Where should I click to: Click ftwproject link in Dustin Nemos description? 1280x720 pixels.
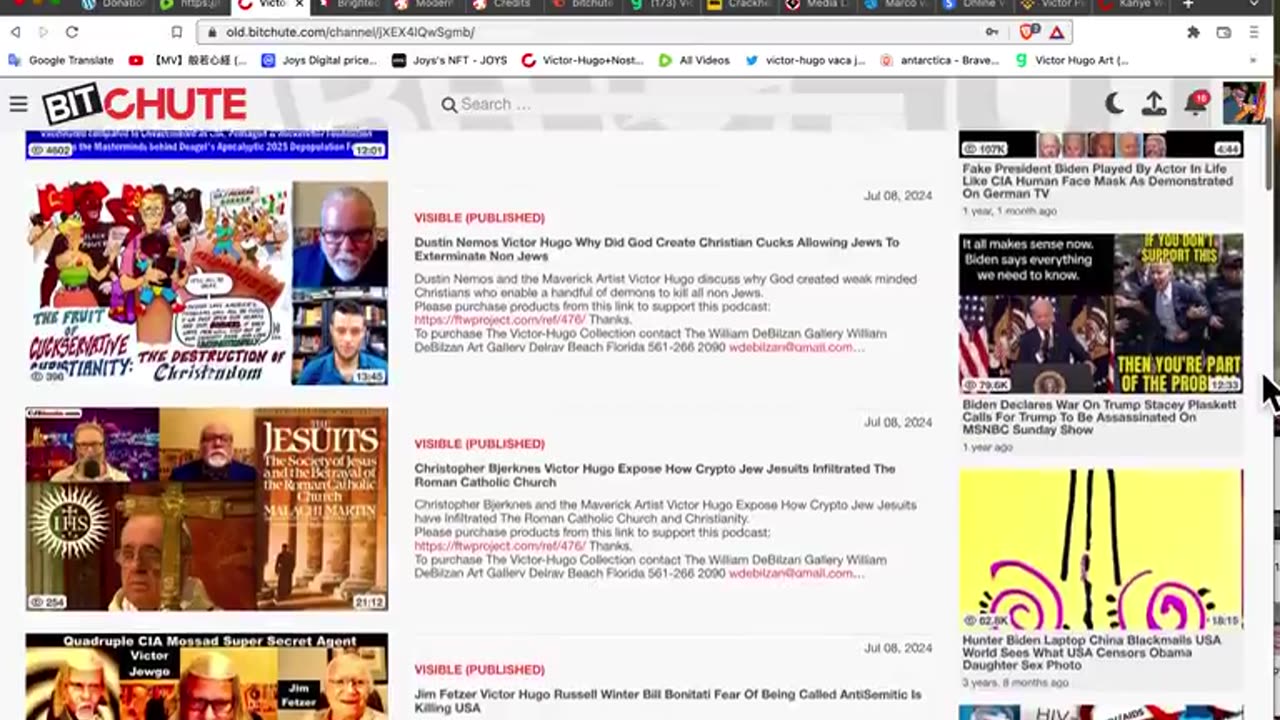click(x=499, y=320)
